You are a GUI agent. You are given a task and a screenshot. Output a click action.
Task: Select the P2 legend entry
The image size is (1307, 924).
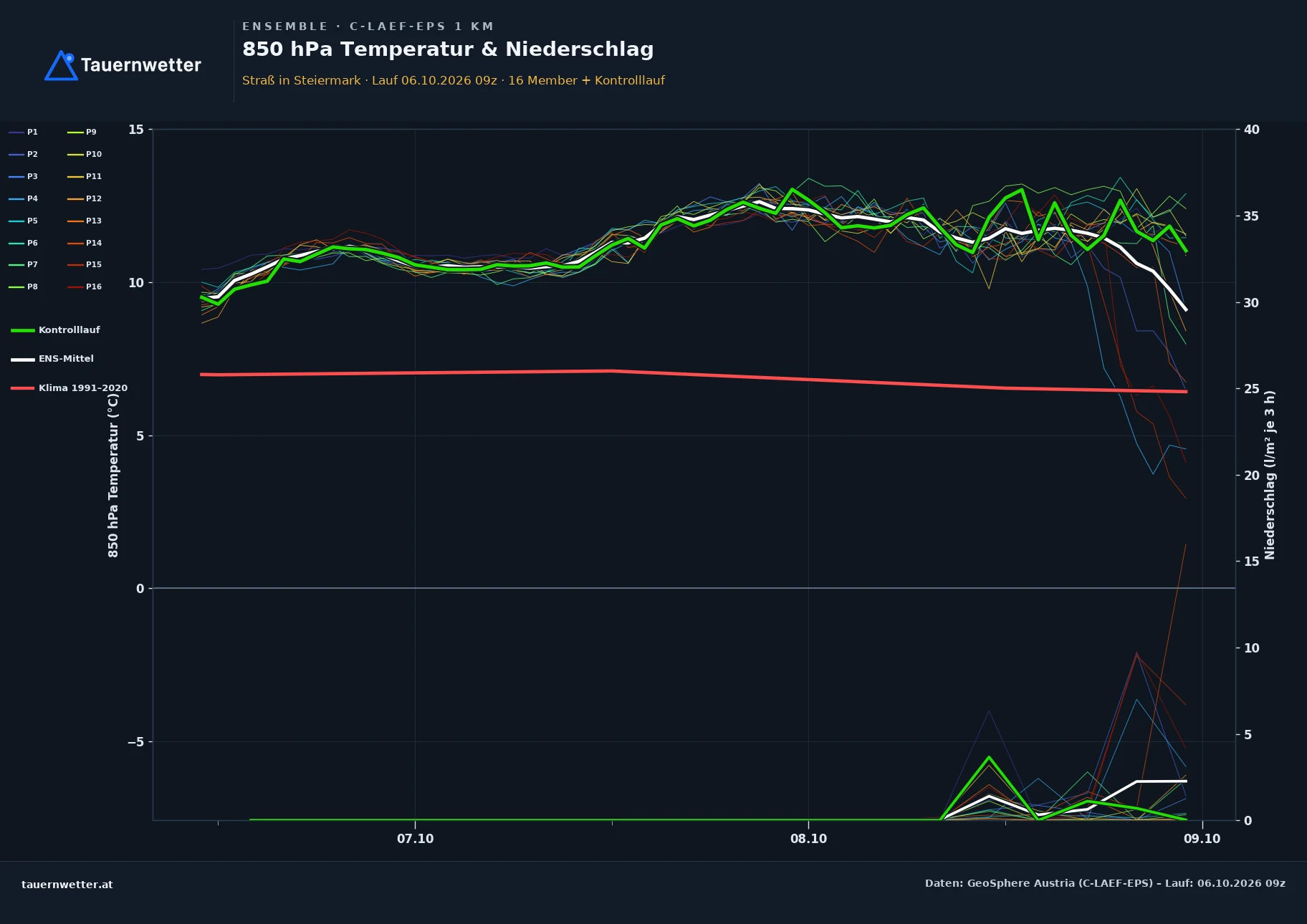point(23,155)
